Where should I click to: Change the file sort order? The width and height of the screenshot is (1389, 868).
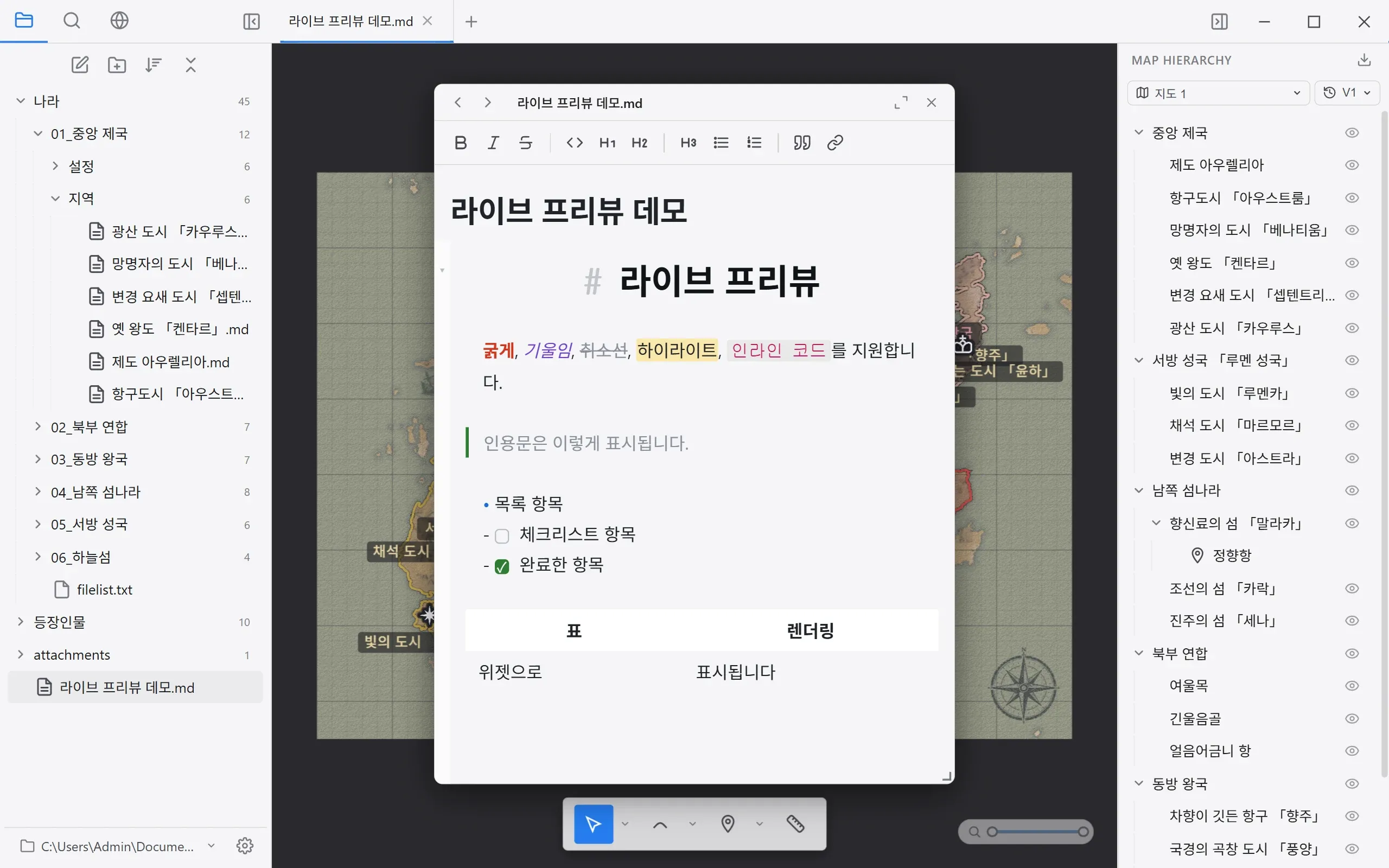pyautogui.click(x=153, y=65)
